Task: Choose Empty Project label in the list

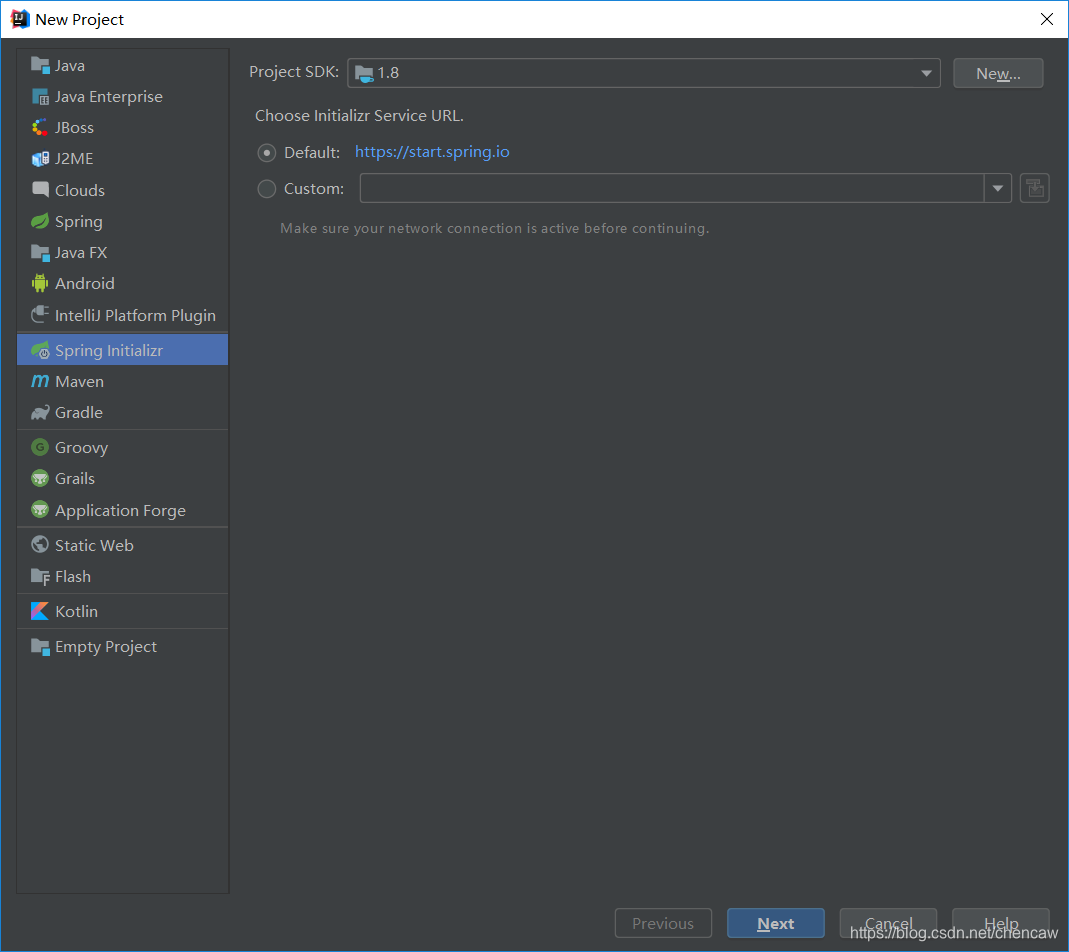Action: (106, 646)
